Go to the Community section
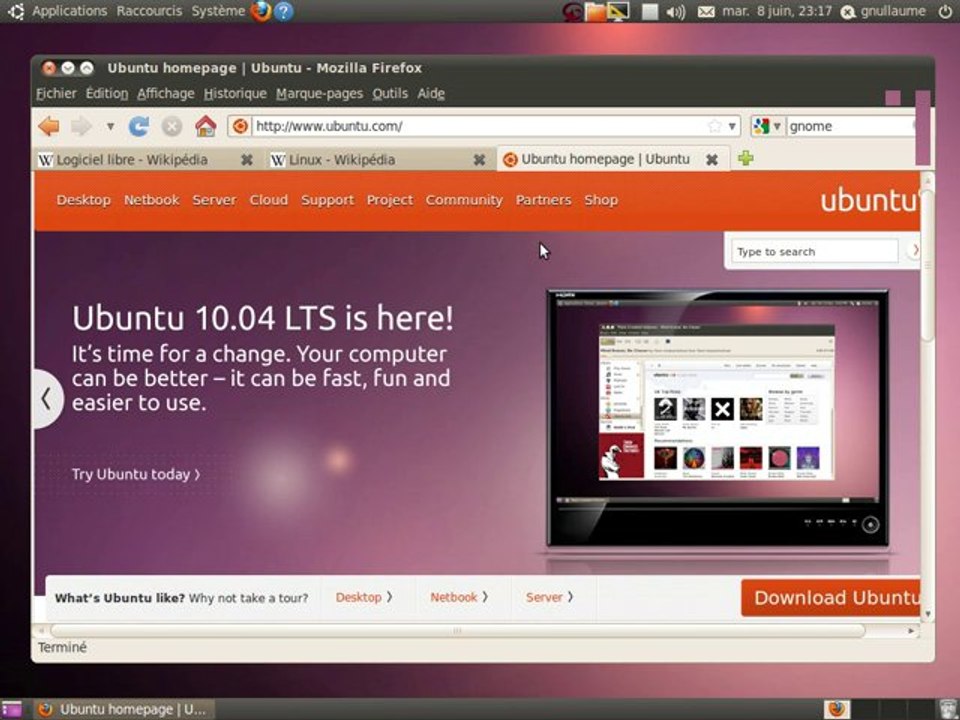This screenshot has height=720, width=960. click(x=464, y=200)
